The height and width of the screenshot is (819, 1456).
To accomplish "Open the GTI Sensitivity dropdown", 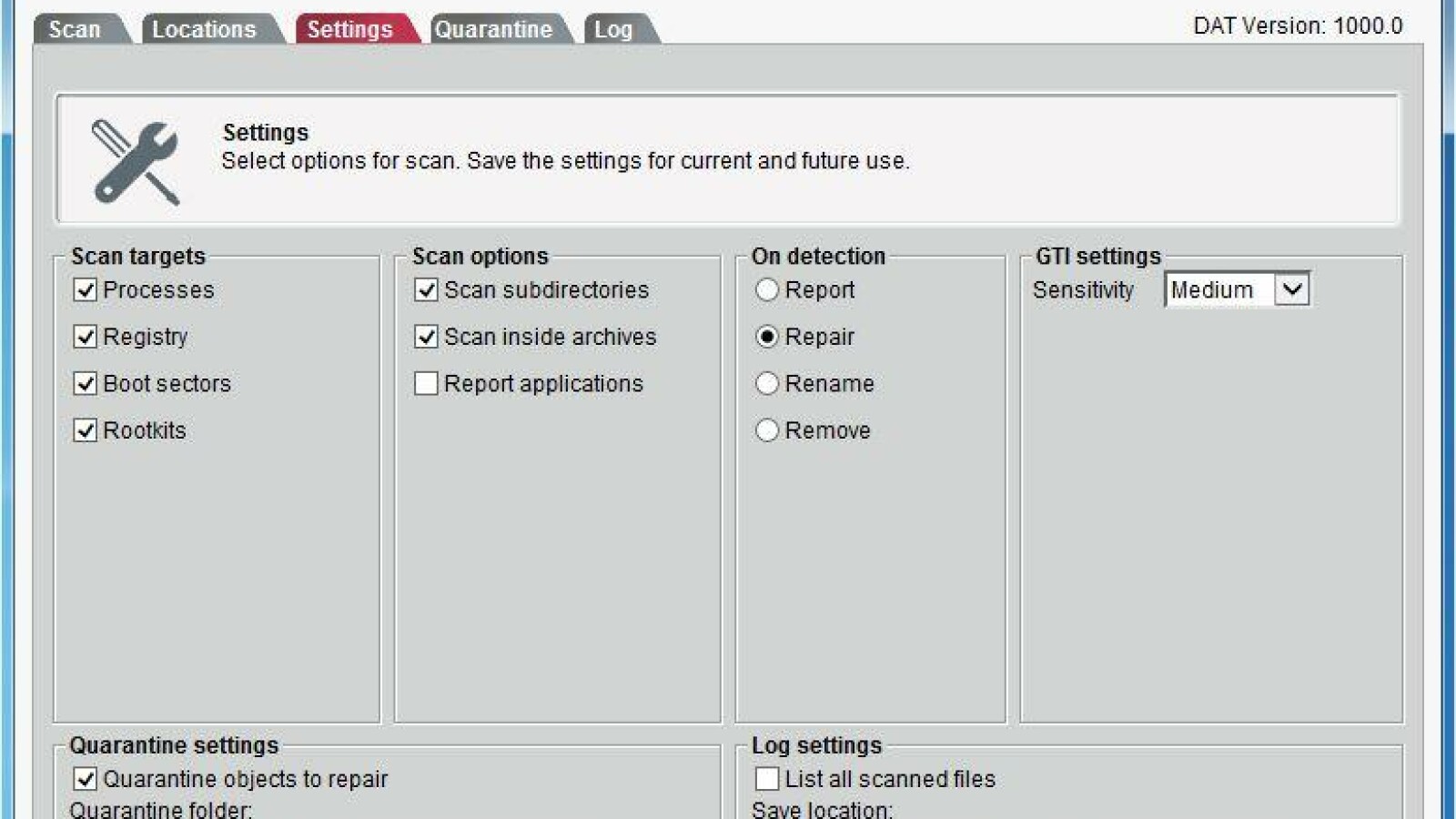I will click(1292, 289).
